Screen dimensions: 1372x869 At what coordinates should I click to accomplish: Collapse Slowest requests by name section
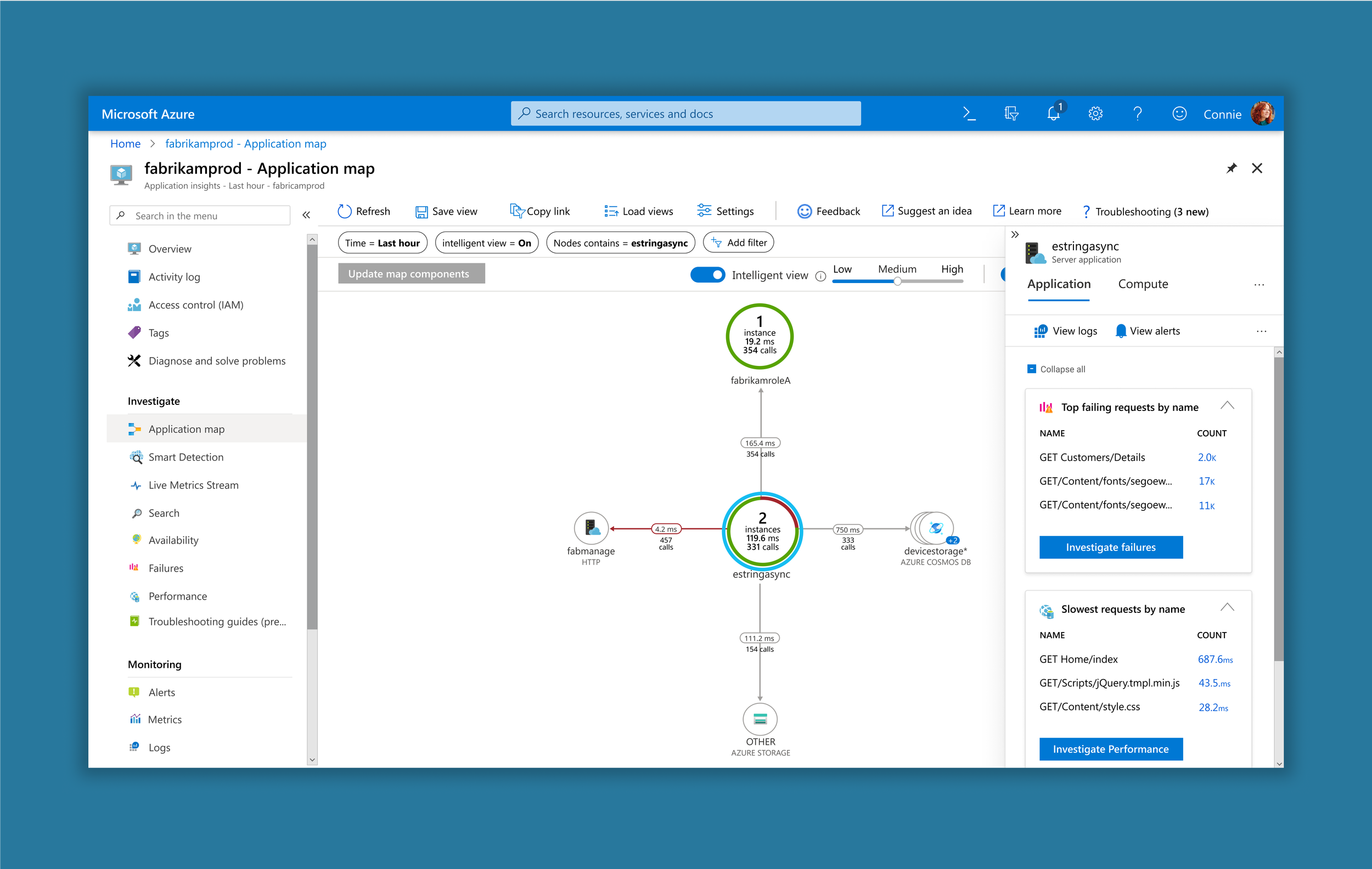coord(1227,608)
